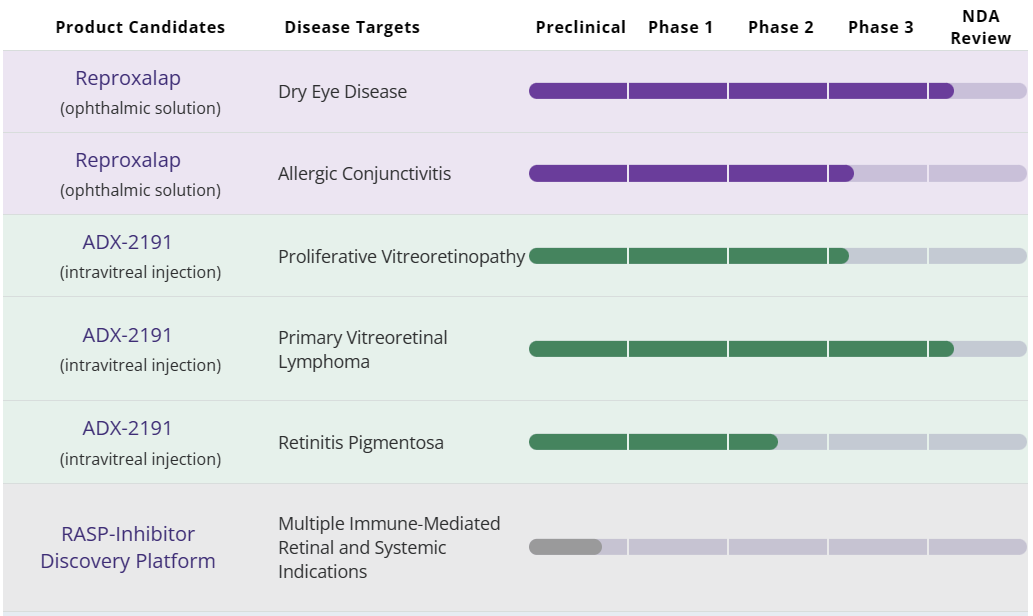Click the Preclinical stage header
1033x616 pixels.
[x=581, y=27]
